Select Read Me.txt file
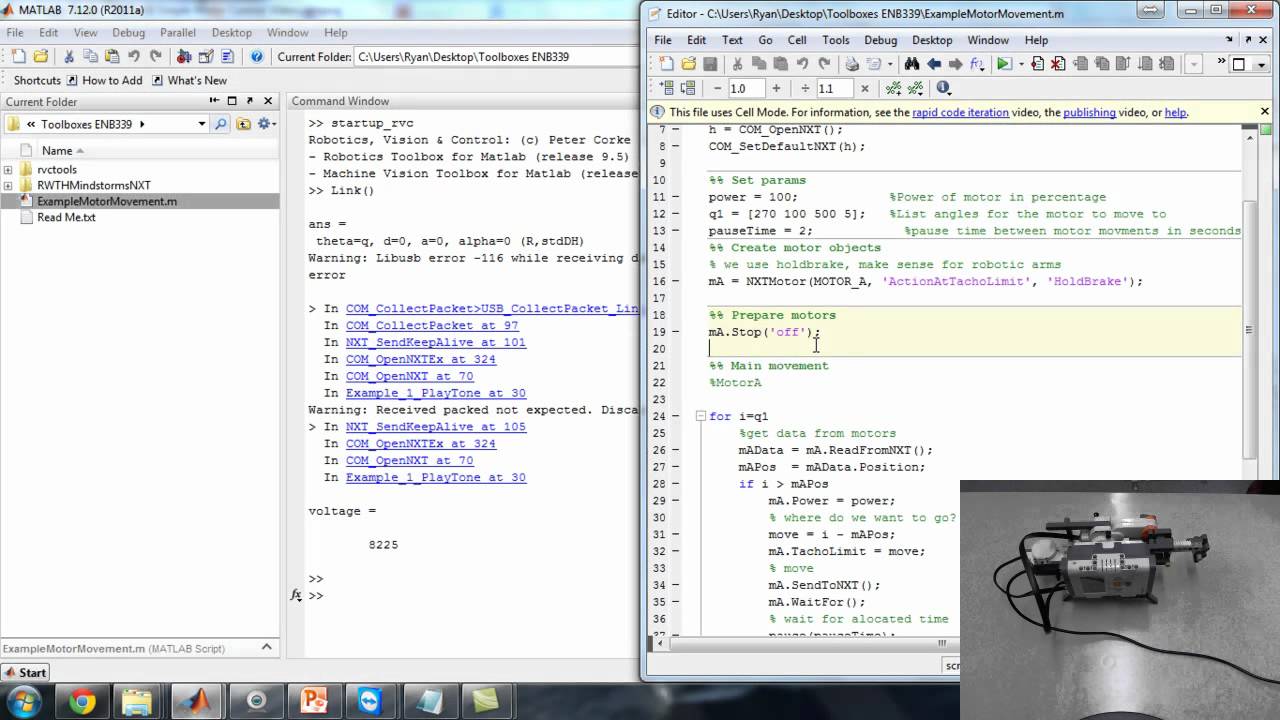 [x=66, y=217]
